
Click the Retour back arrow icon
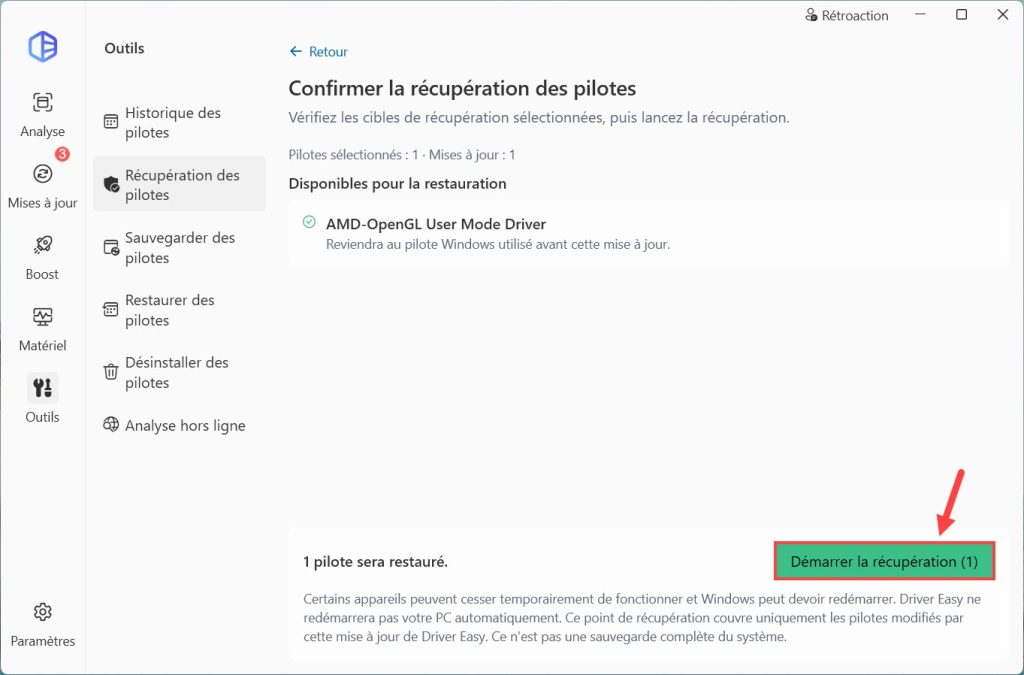(296, 52)
